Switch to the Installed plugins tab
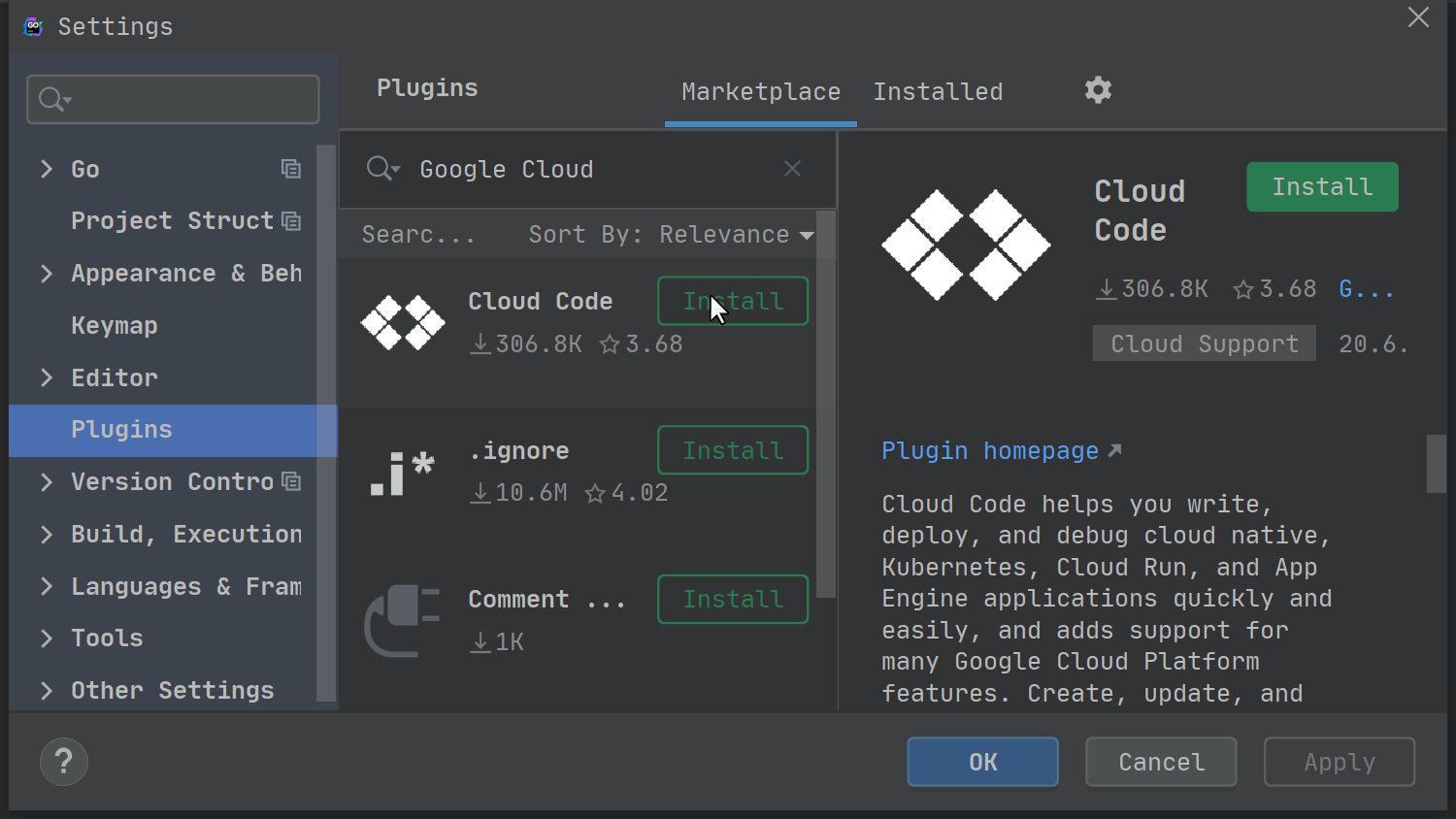The width and height of the screenshot is (1456, 819). click(x=938, y=92)
